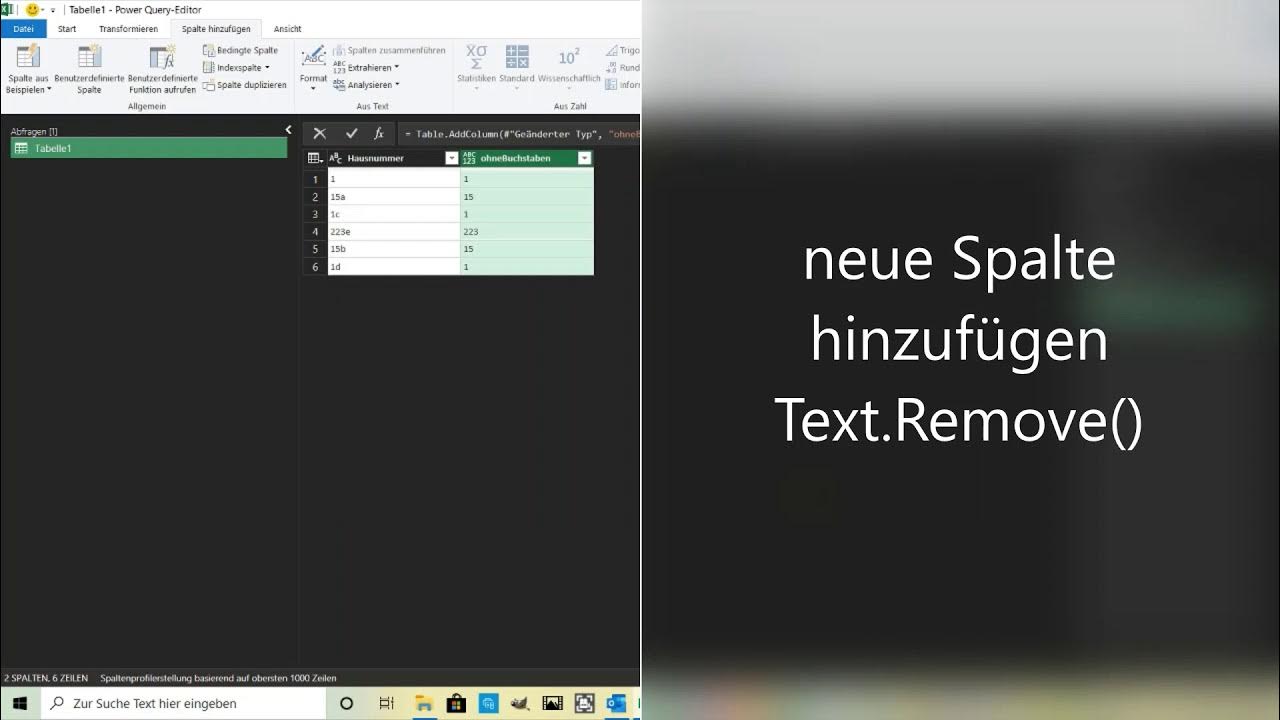Select cell 15a in Hausnummer
Viewport: 1280px width, 720px height.
(394, 197)
